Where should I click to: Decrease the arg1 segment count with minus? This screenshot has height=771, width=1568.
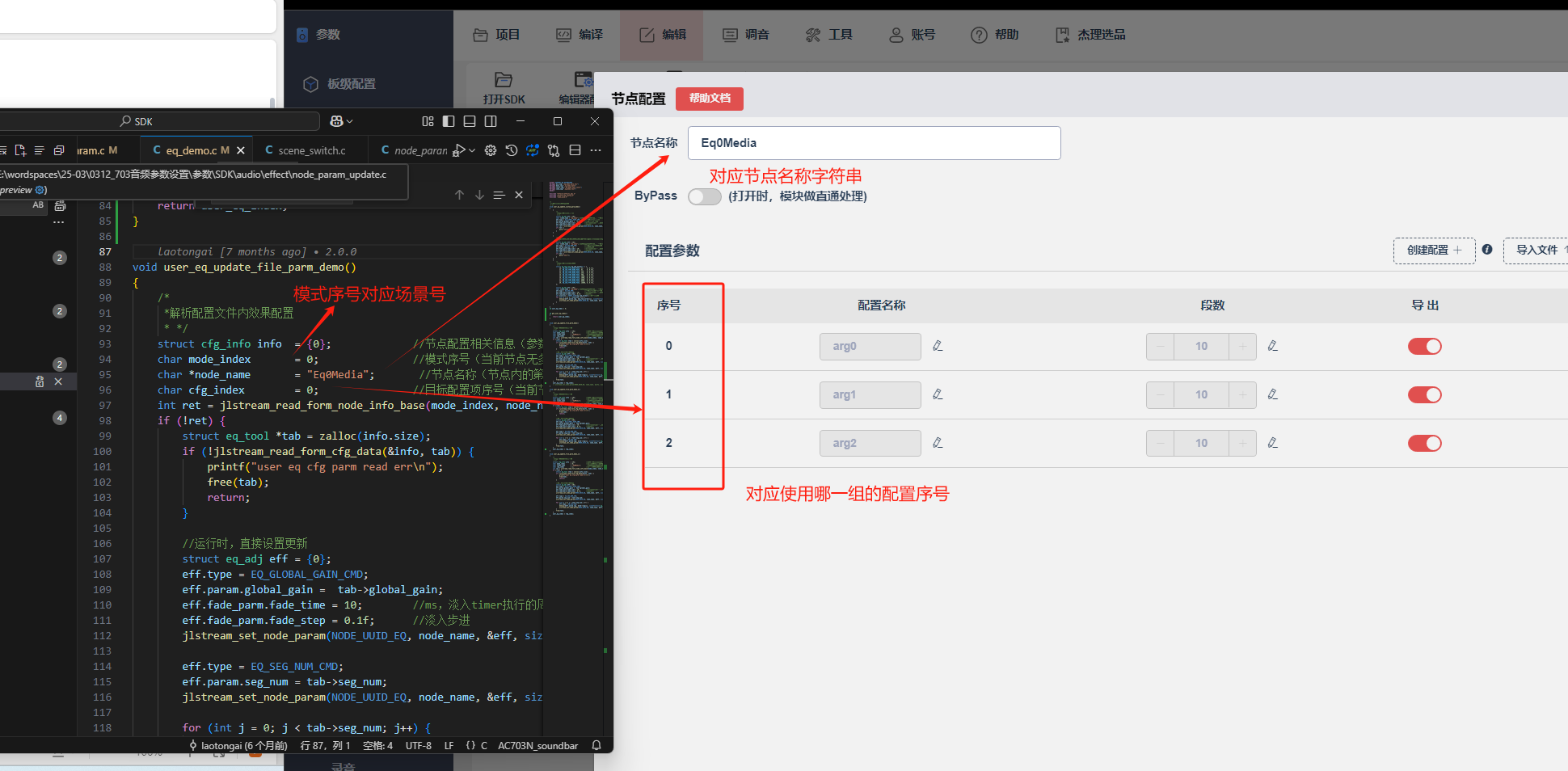coord(1161,394)
